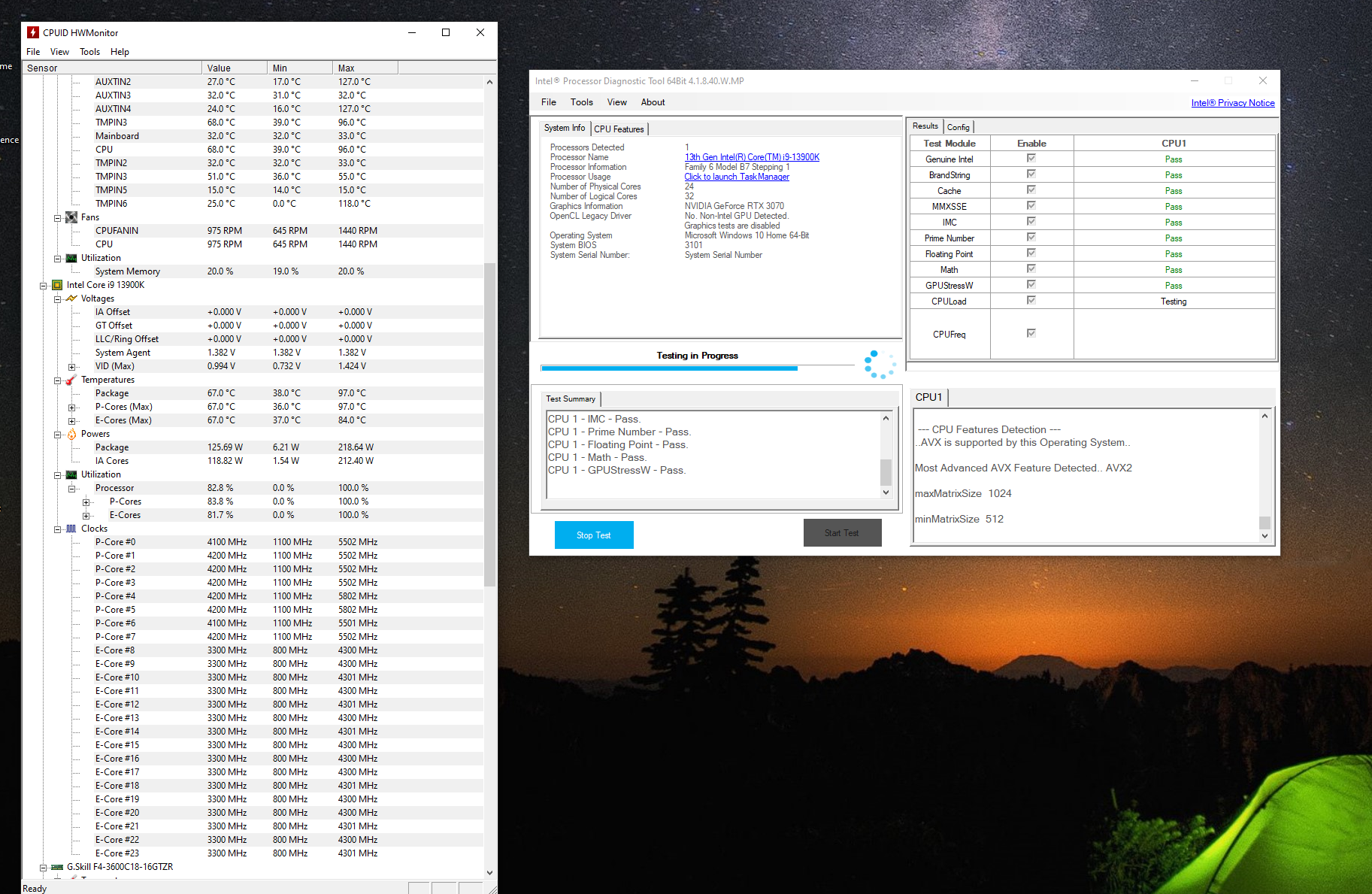Click the Clocks category icon

71,529
